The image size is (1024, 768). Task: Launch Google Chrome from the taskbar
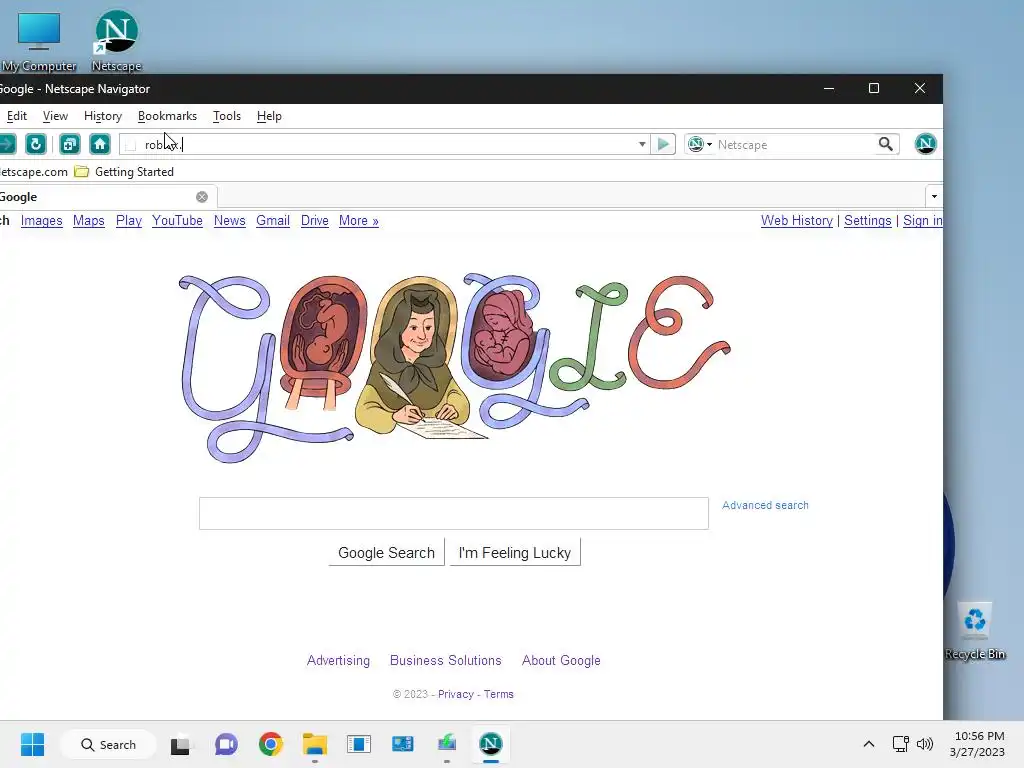coord(270,744)
